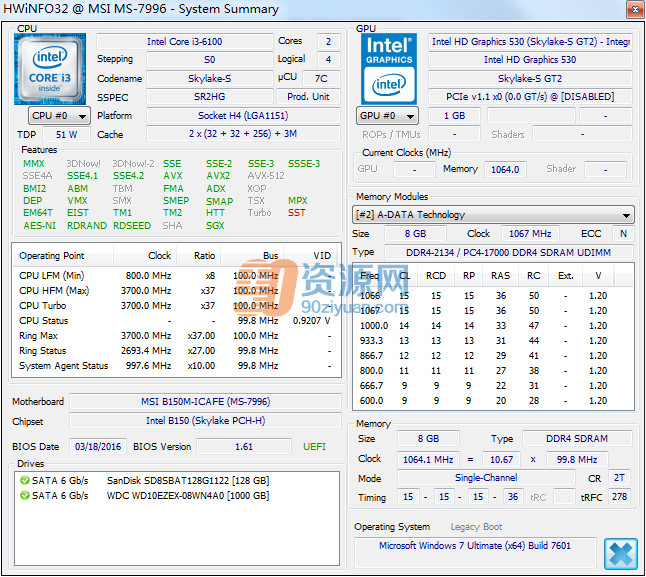Screen dimensions: 646x577
Task: Select the System Agent Status row
Action: 176,366
